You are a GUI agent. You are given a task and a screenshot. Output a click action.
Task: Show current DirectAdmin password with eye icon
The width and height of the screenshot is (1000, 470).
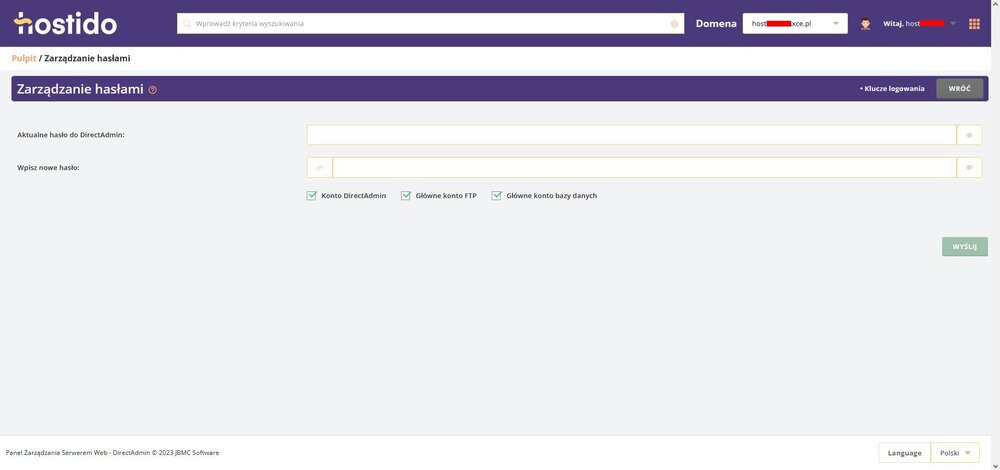click(x=969, y=134)
